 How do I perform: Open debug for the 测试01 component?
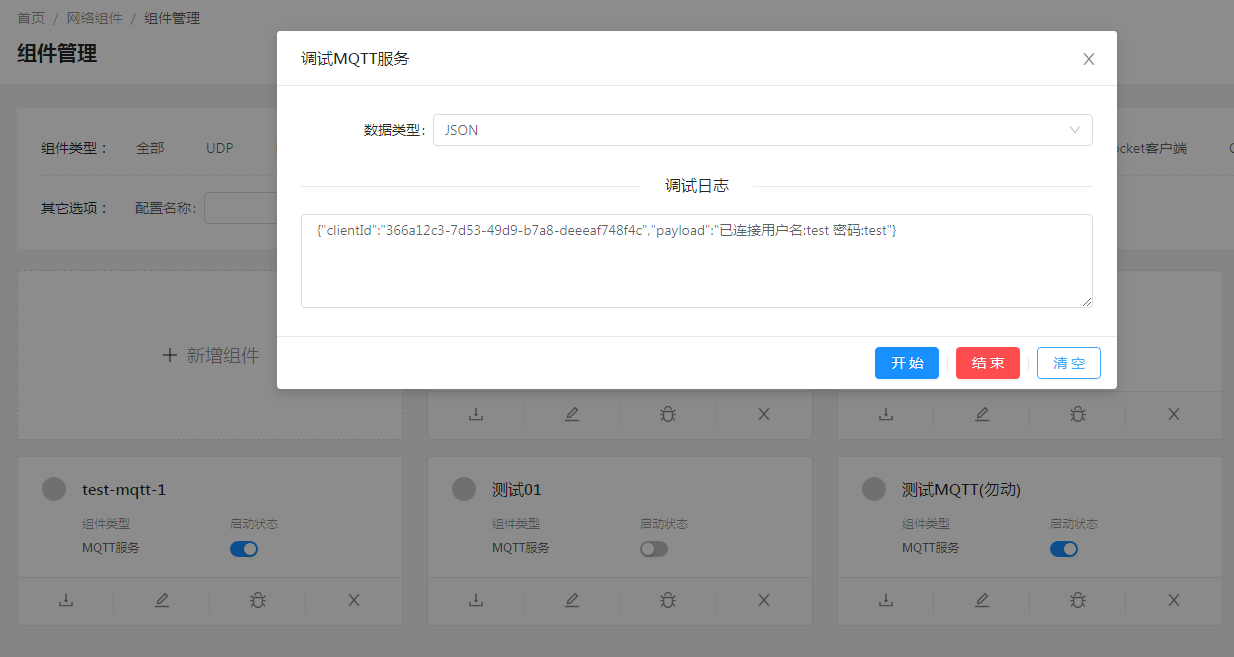coord(668,600)
